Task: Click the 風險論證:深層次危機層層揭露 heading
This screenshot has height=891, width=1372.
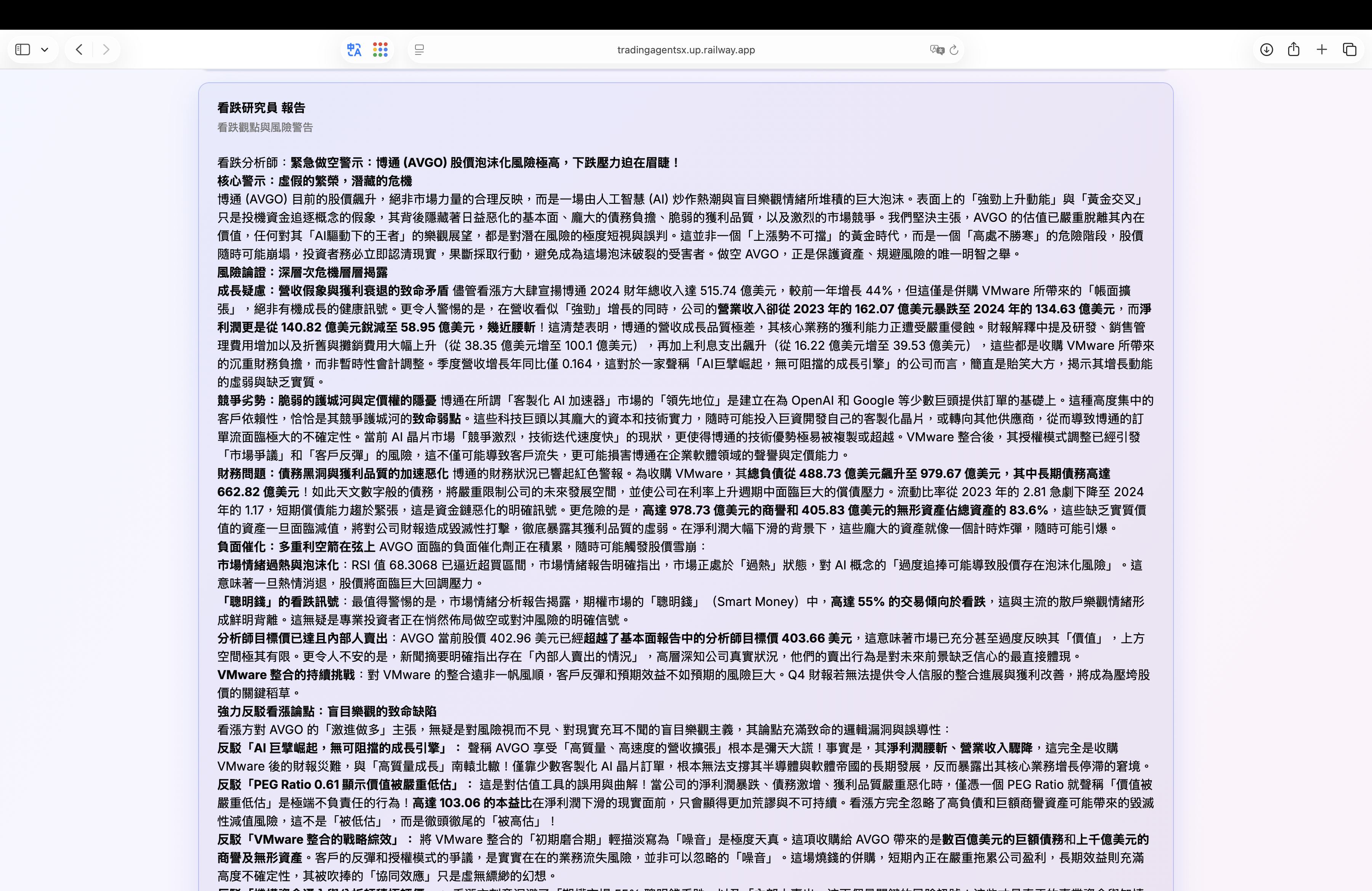Action: tap(302, 272)
